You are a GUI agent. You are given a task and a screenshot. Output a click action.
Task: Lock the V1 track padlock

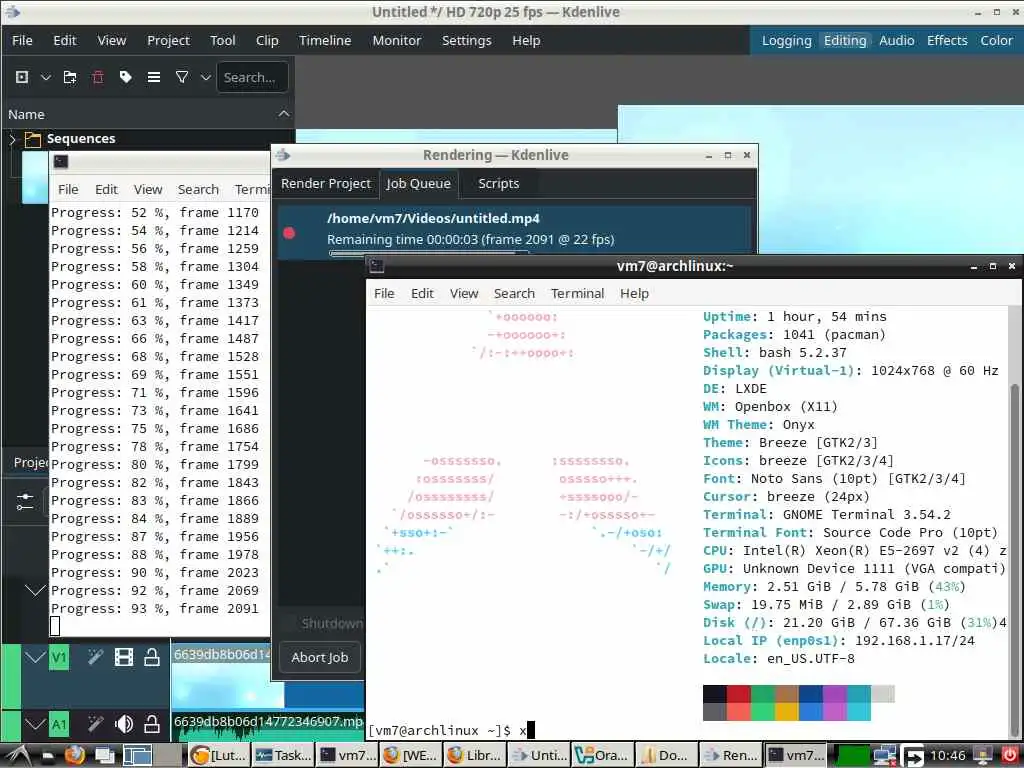pos(152,656)
